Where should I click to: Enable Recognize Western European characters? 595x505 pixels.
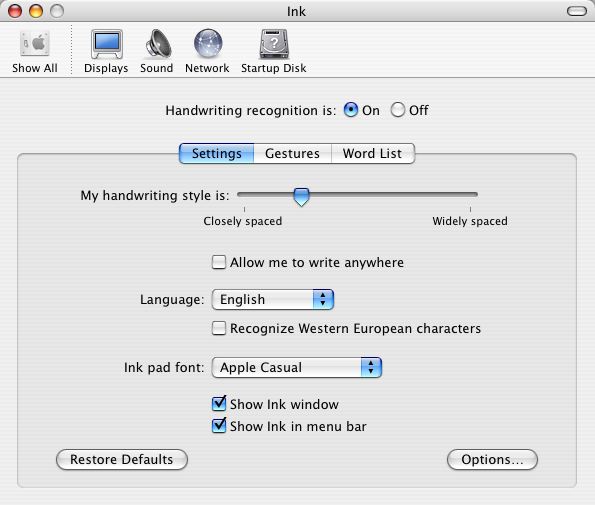[219, 328]
